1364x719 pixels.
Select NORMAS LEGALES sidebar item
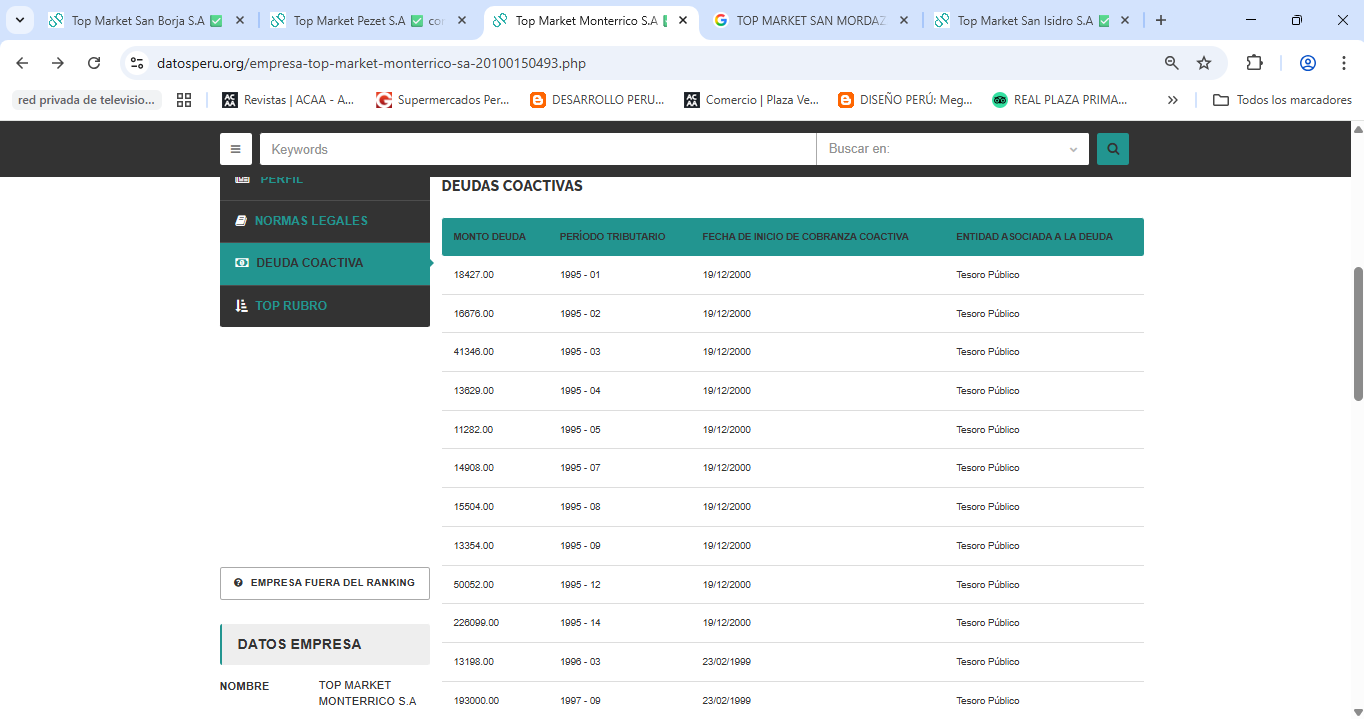click(x=325, y=221)
